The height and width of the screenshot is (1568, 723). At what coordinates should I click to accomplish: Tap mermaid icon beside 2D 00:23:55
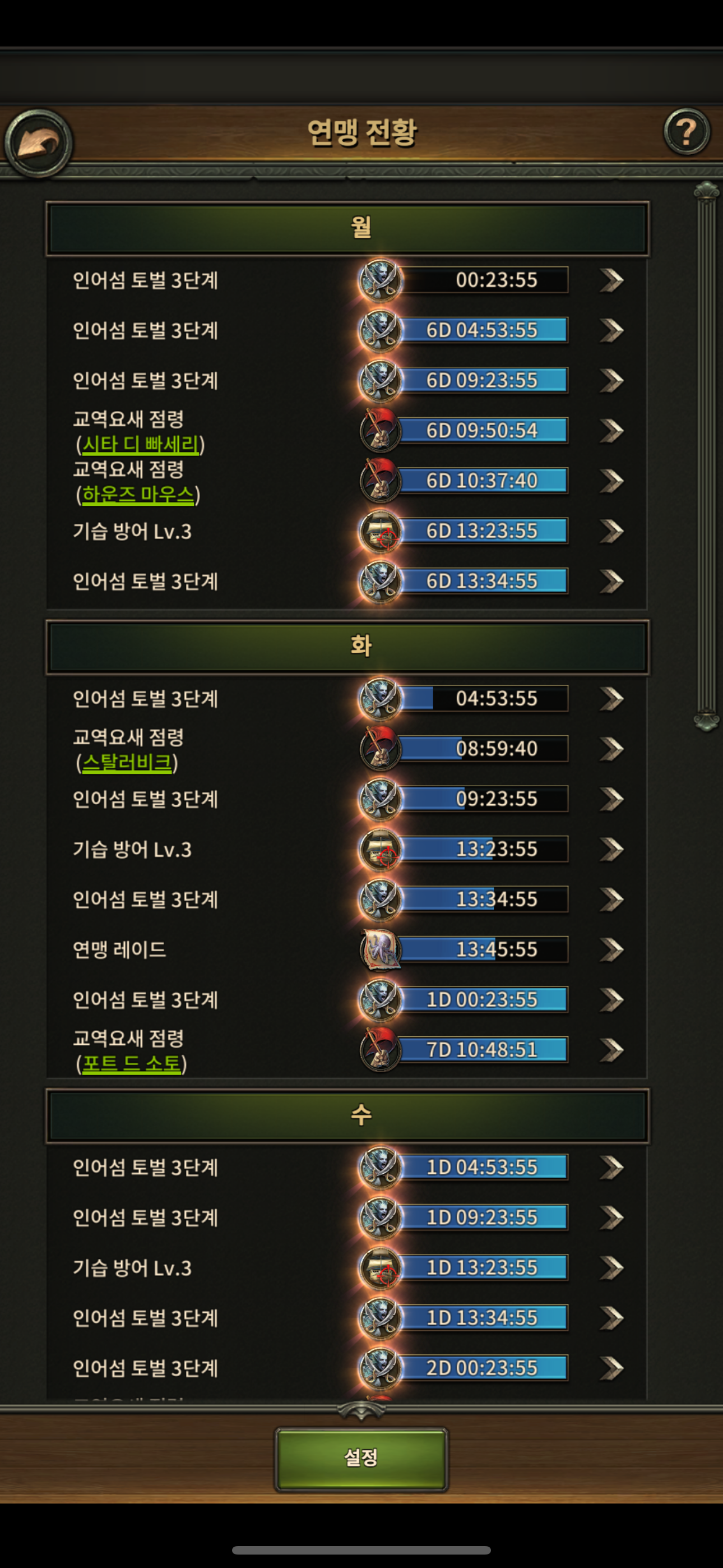point(381,1368)
